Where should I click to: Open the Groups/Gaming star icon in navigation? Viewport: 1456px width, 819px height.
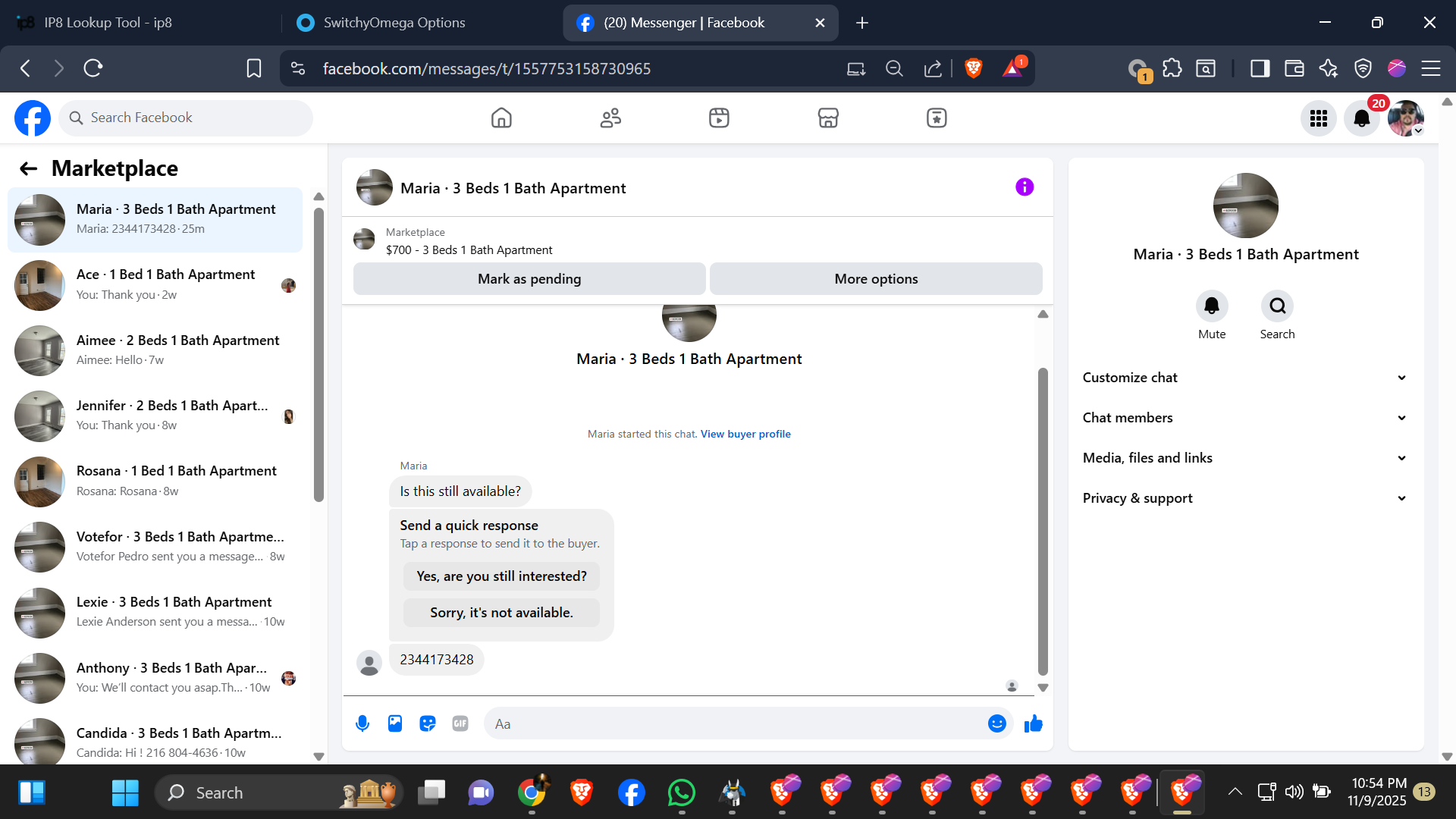pos(937,118)
